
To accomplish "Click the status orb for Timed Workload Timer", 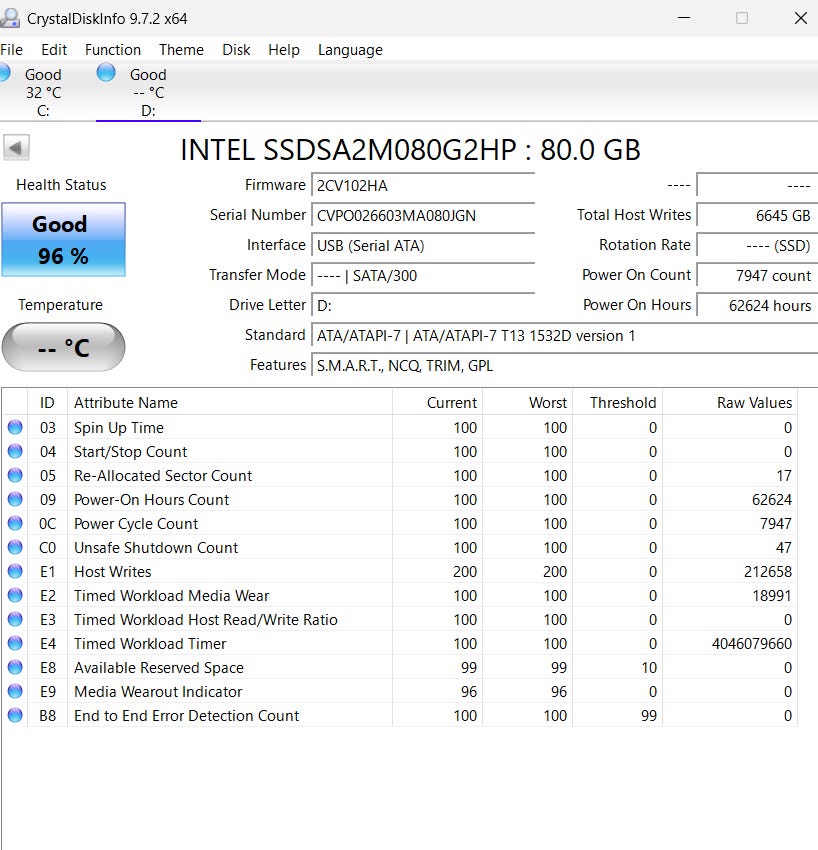I will coord(15,643).
